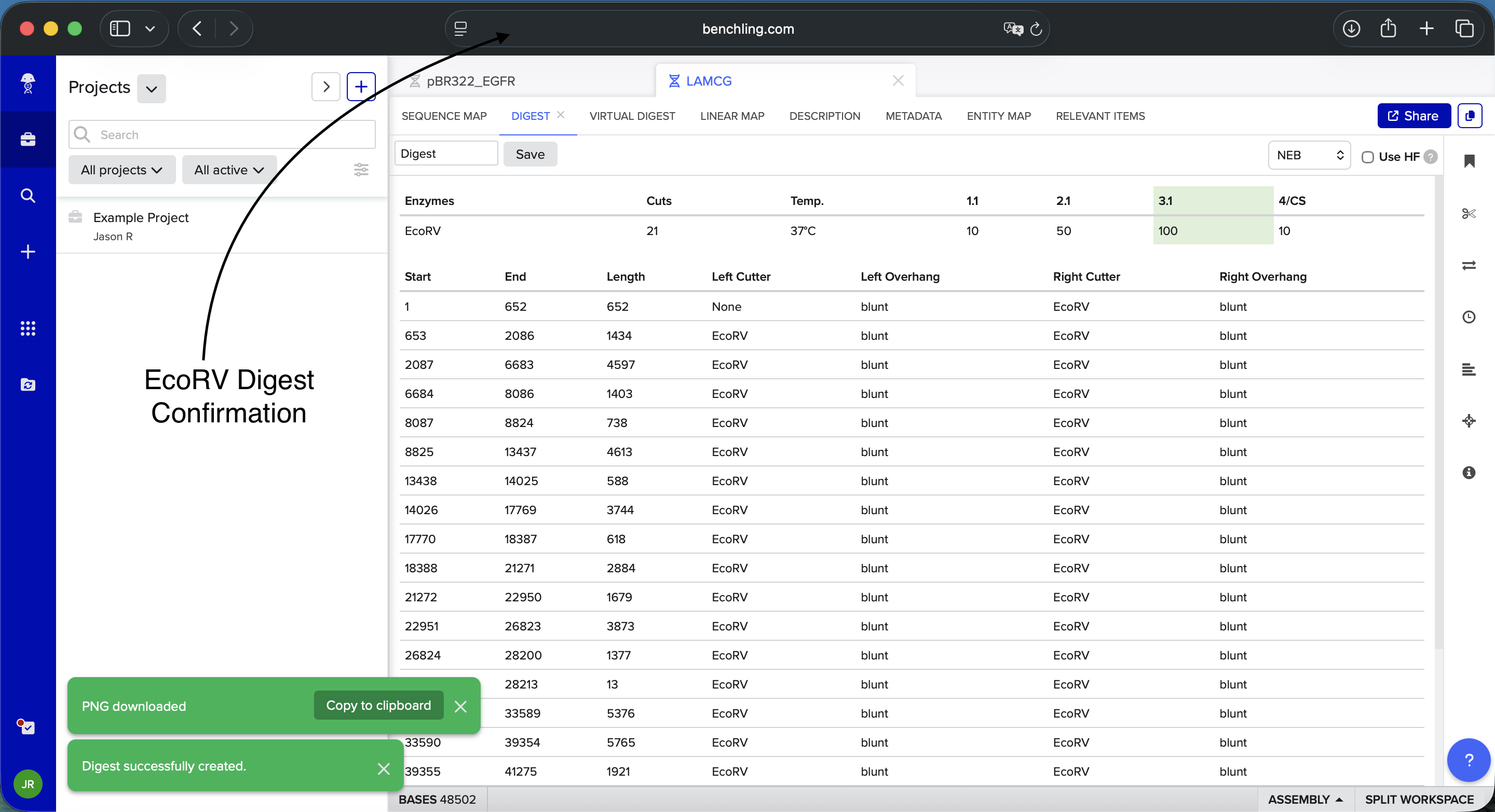Click the applications grid sidebar icon

(x=28, y=328)
